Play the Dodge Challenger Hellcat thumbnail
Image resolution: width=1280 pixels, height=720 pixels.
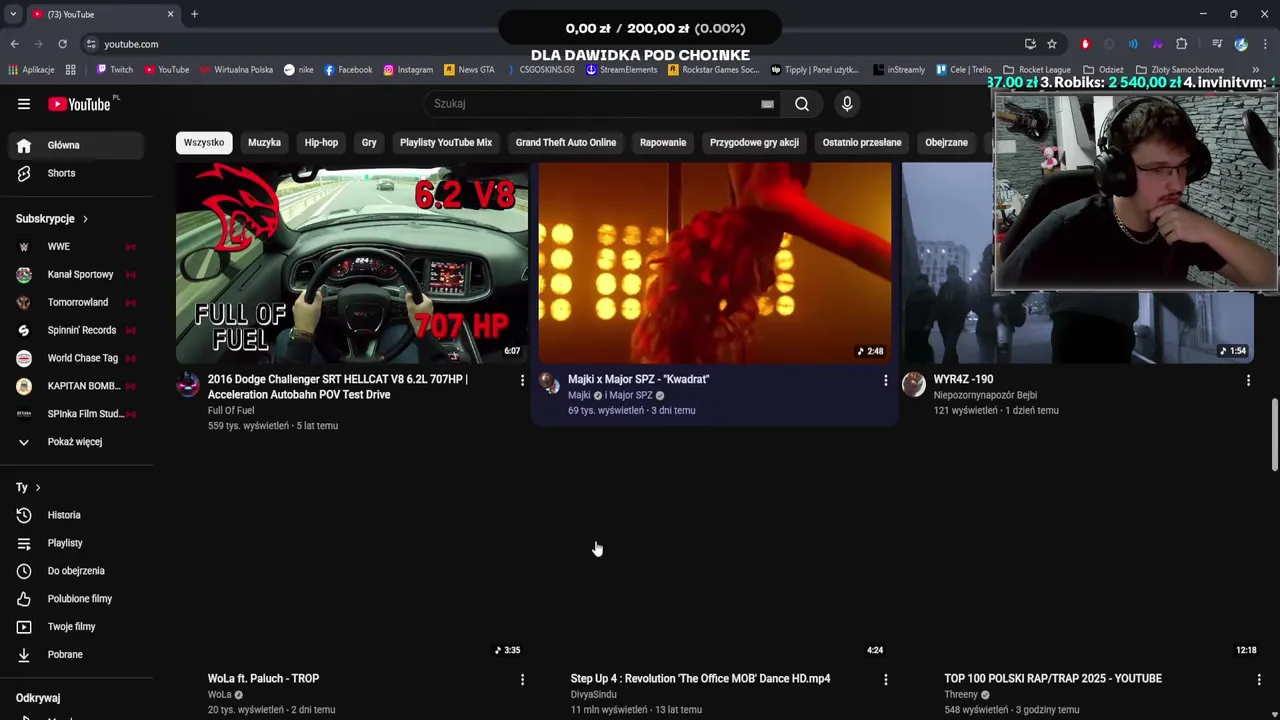coord(352,262)
